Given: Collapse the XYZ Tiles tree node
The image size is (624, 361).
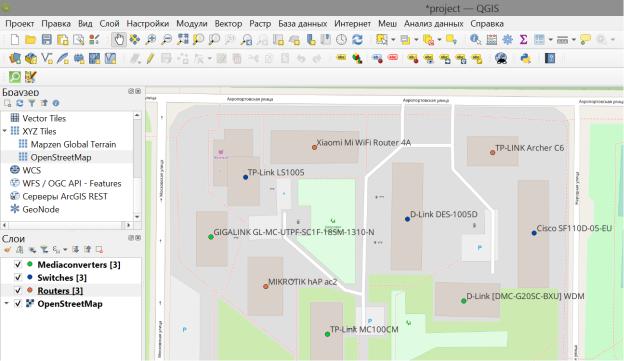Looking at the screenshot, I should click(5, 131).
